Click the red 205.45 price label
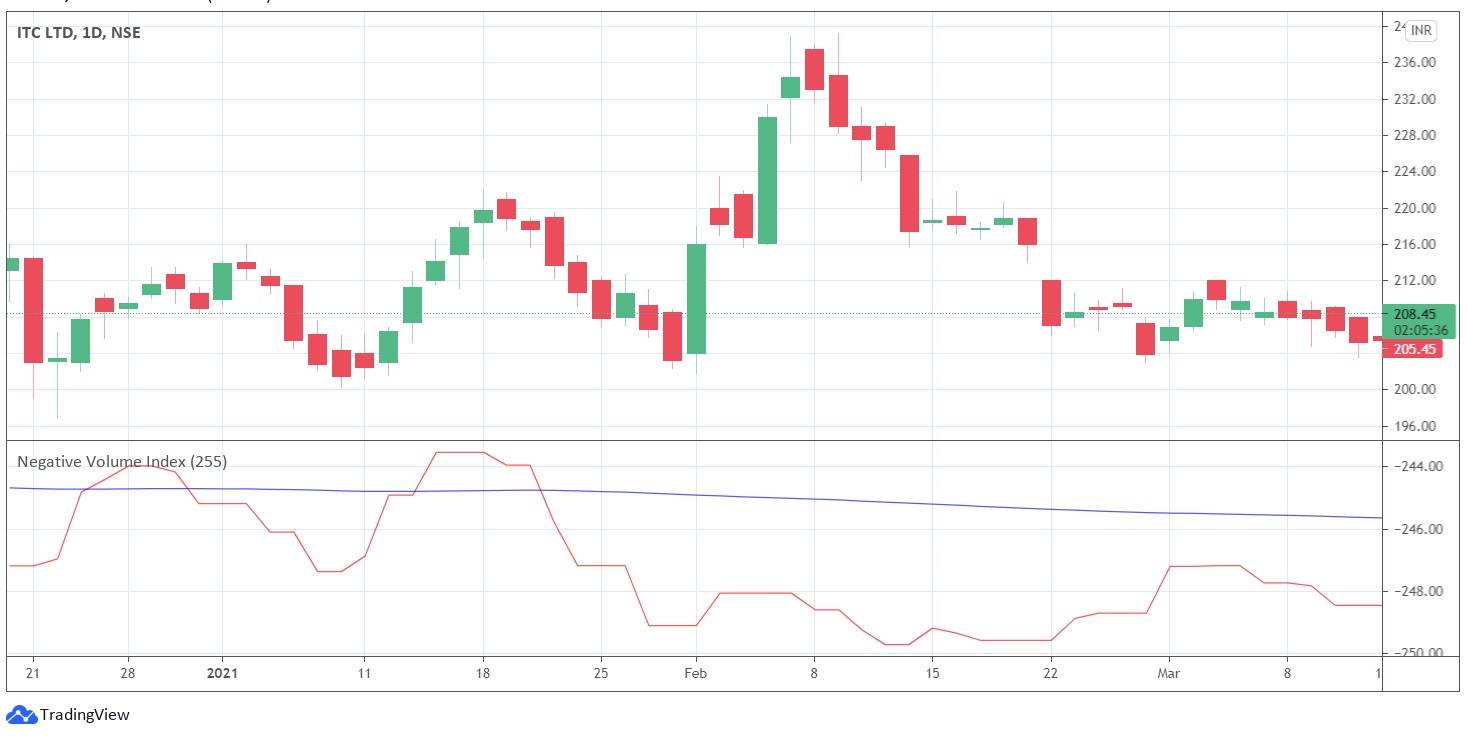 coord(1413,349)
